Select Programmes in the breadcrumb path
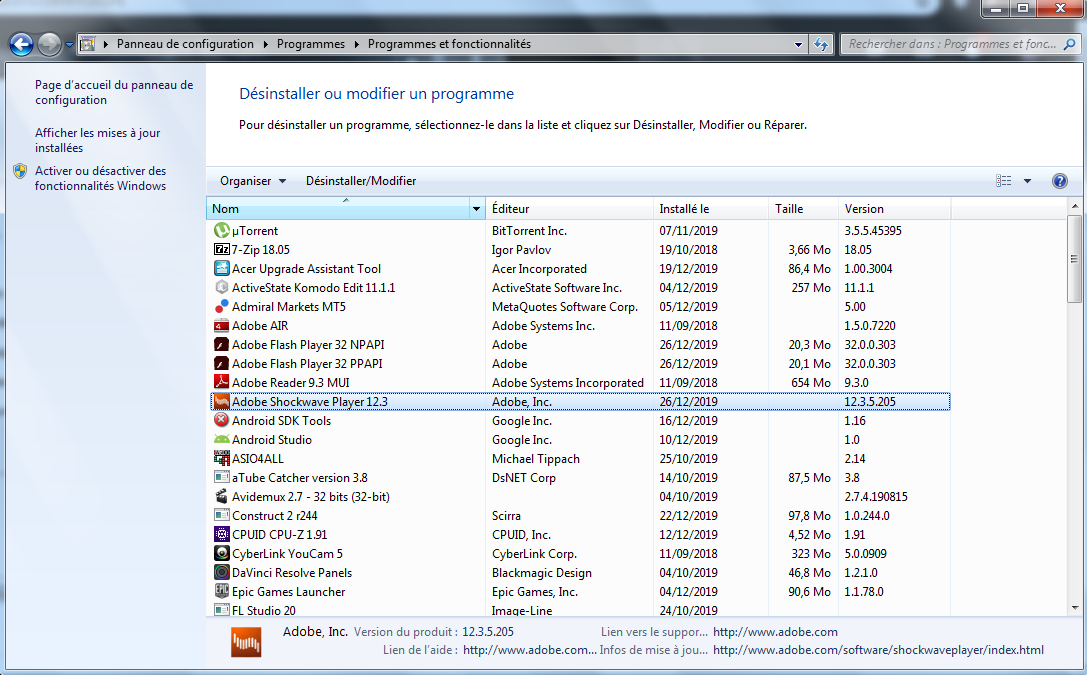1087x675 pixels. point(311,44)
